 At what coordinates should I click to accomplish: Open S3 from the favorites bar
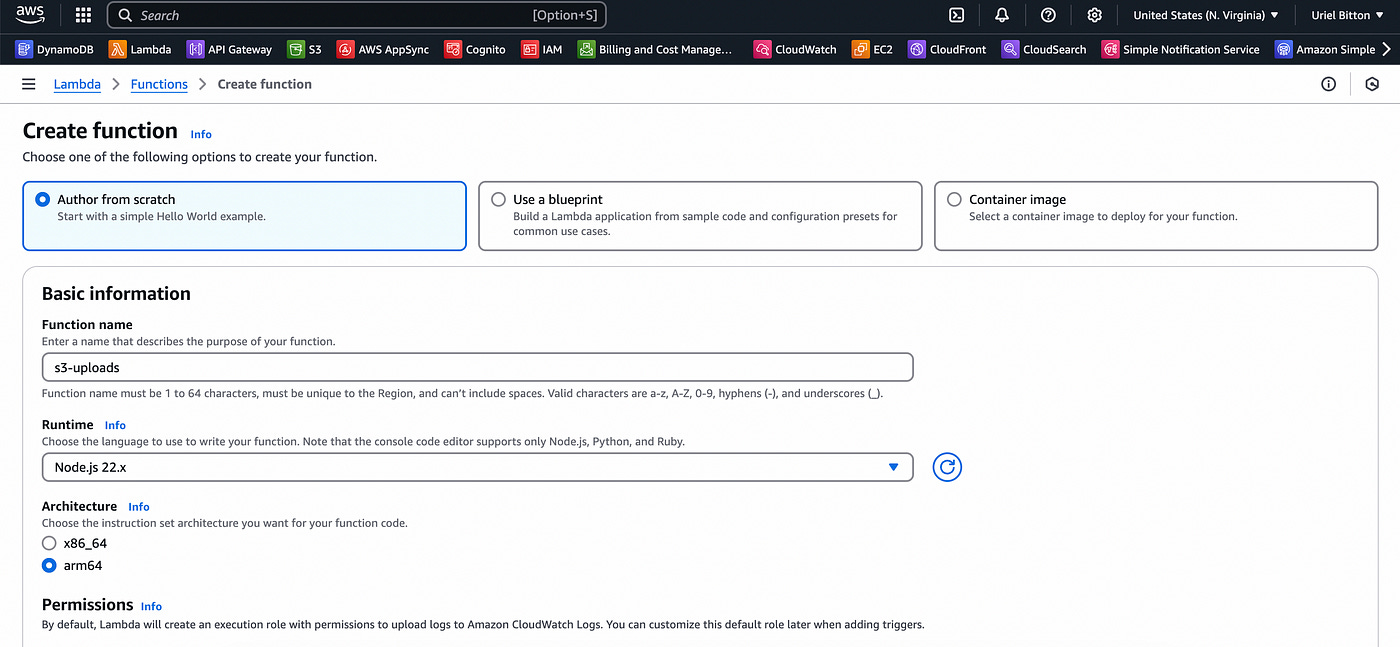(x=305, y=49)
